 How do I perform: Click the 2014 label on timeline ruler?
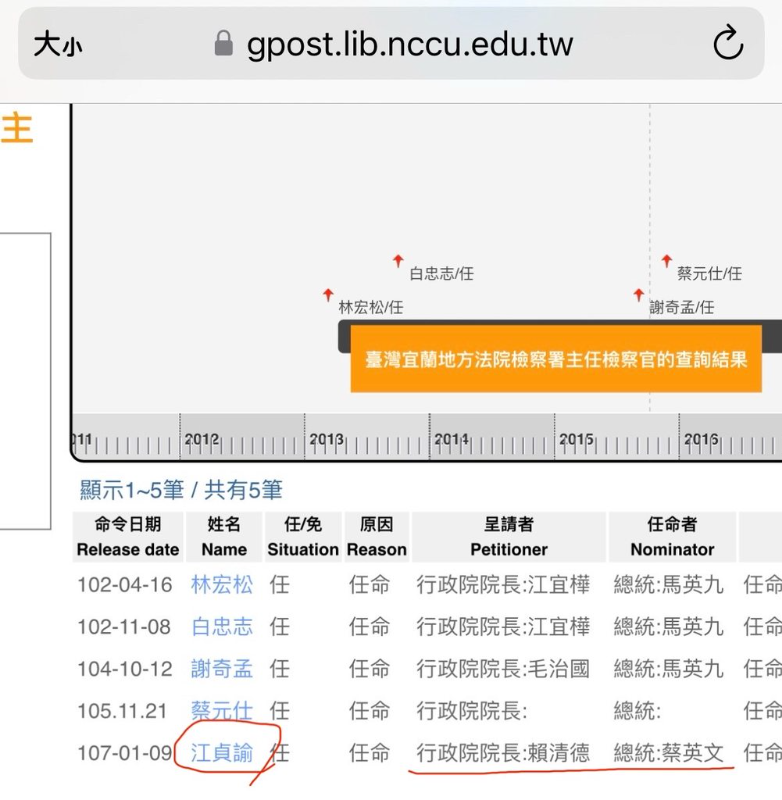[x=451, y=439]
